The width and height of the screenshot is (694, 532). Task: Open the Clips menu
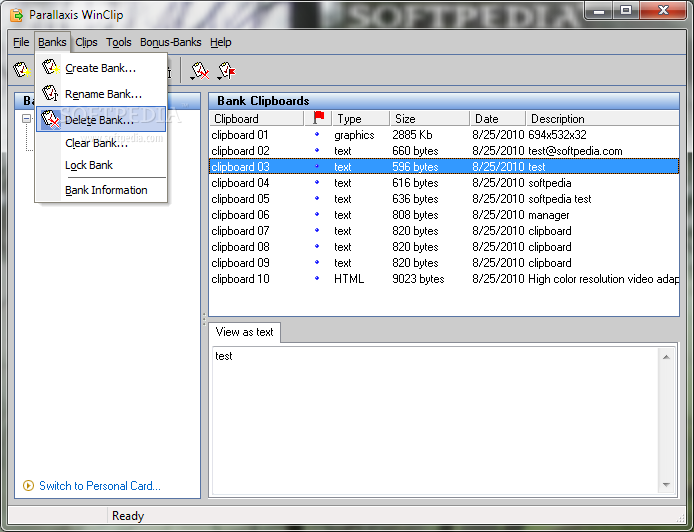tap(86, 42)
